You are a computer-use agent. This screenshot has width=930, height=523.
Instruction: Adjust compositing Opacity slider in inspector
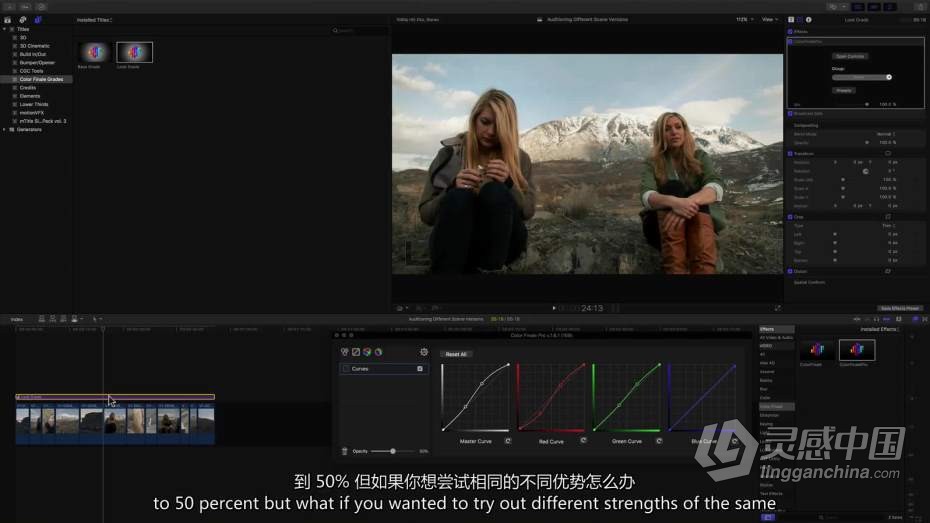point(867,143)
